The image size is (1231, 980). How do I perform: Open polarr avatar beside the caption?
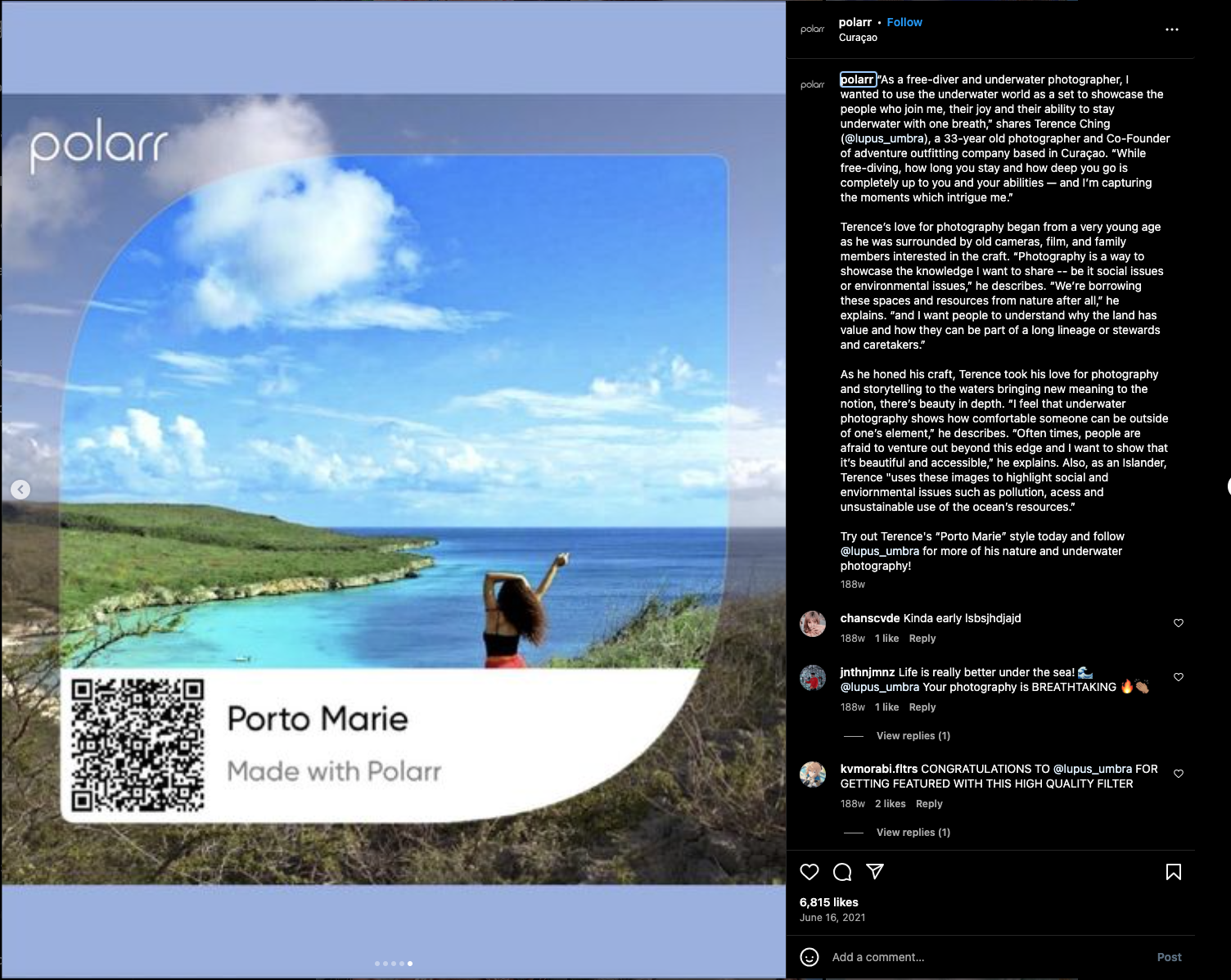tap(813, 85)
